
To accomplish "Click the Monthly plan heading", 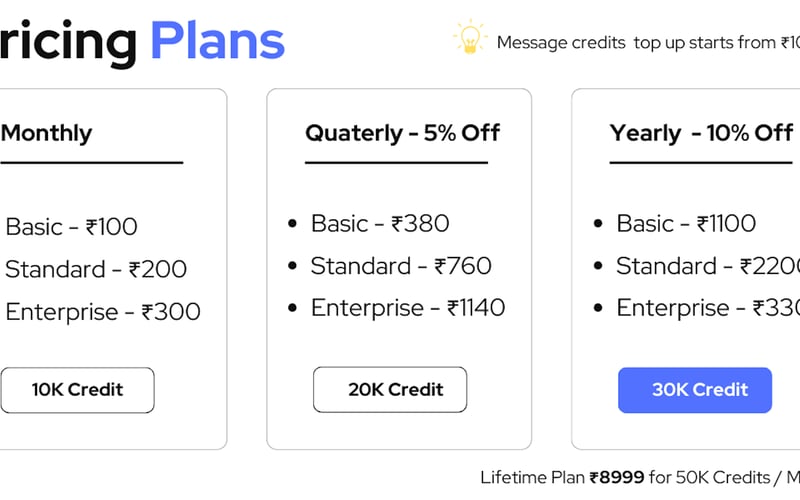I will tap(46, 133).
